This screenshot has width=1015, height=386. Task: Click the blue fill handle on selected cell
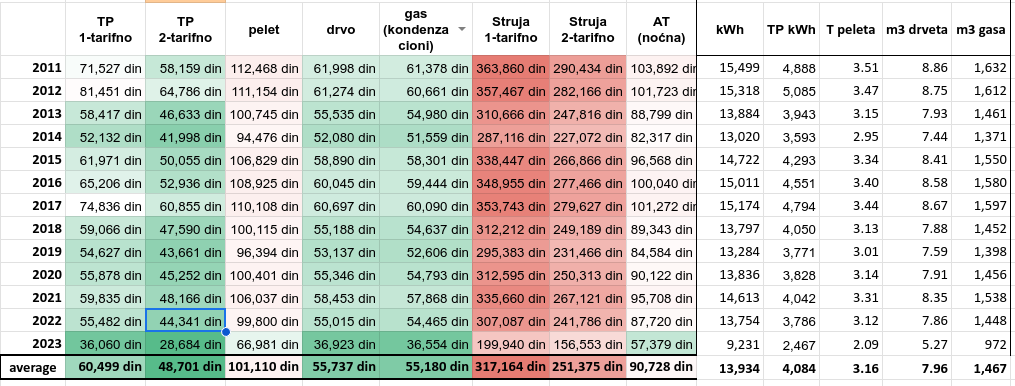(225, 332)
